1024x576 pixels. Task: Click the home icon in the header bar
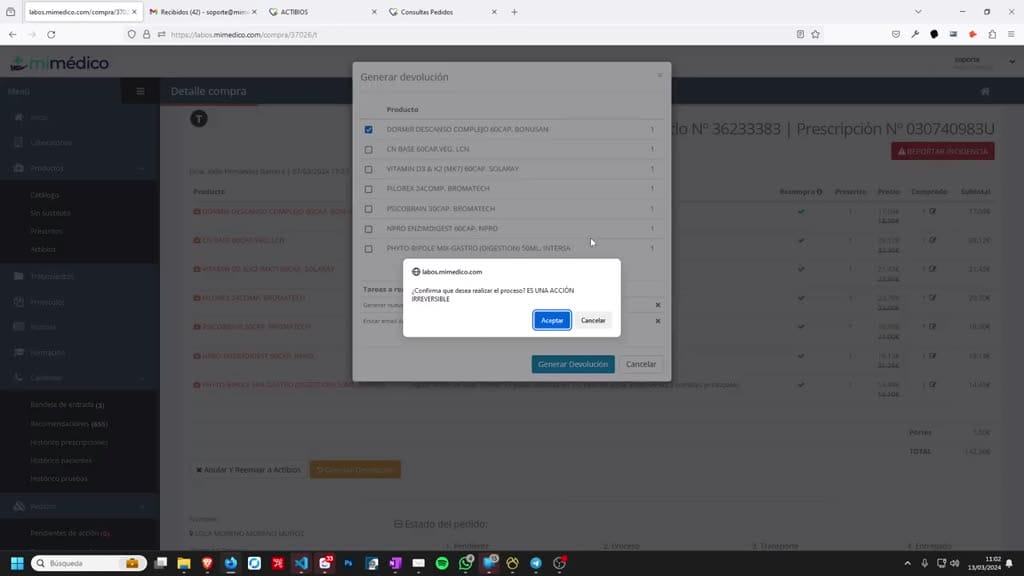coord(985,91)
